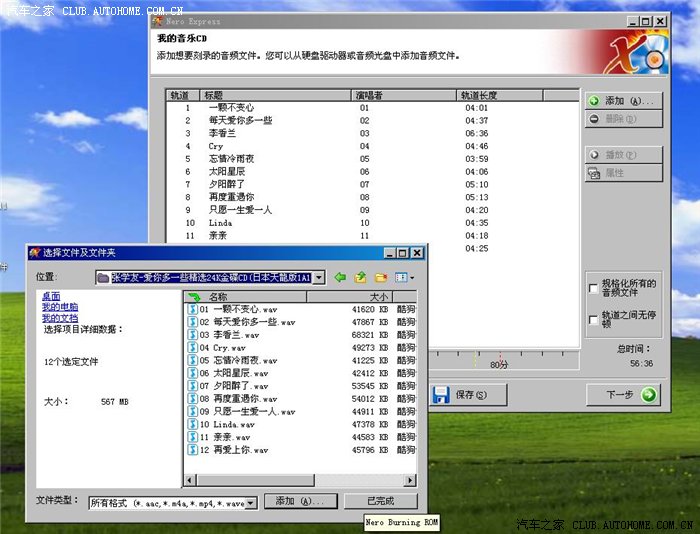Click the wav icon for 04 Cry.wav
This screenshot has width=700, height=534.
coord(192,348)
